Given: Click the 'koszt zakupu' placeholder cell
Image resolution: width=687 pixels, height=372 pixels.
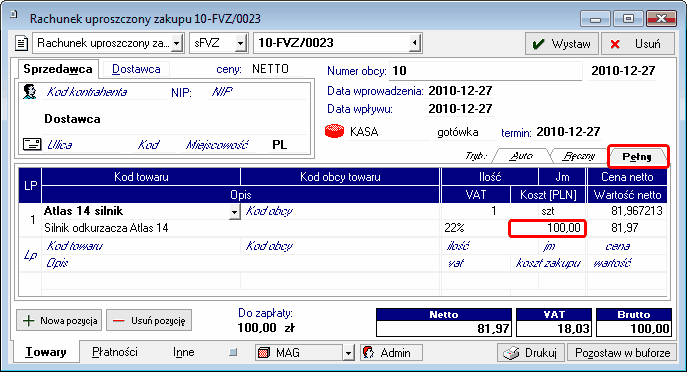Looking at the screenshot, I should click(548, 263).
